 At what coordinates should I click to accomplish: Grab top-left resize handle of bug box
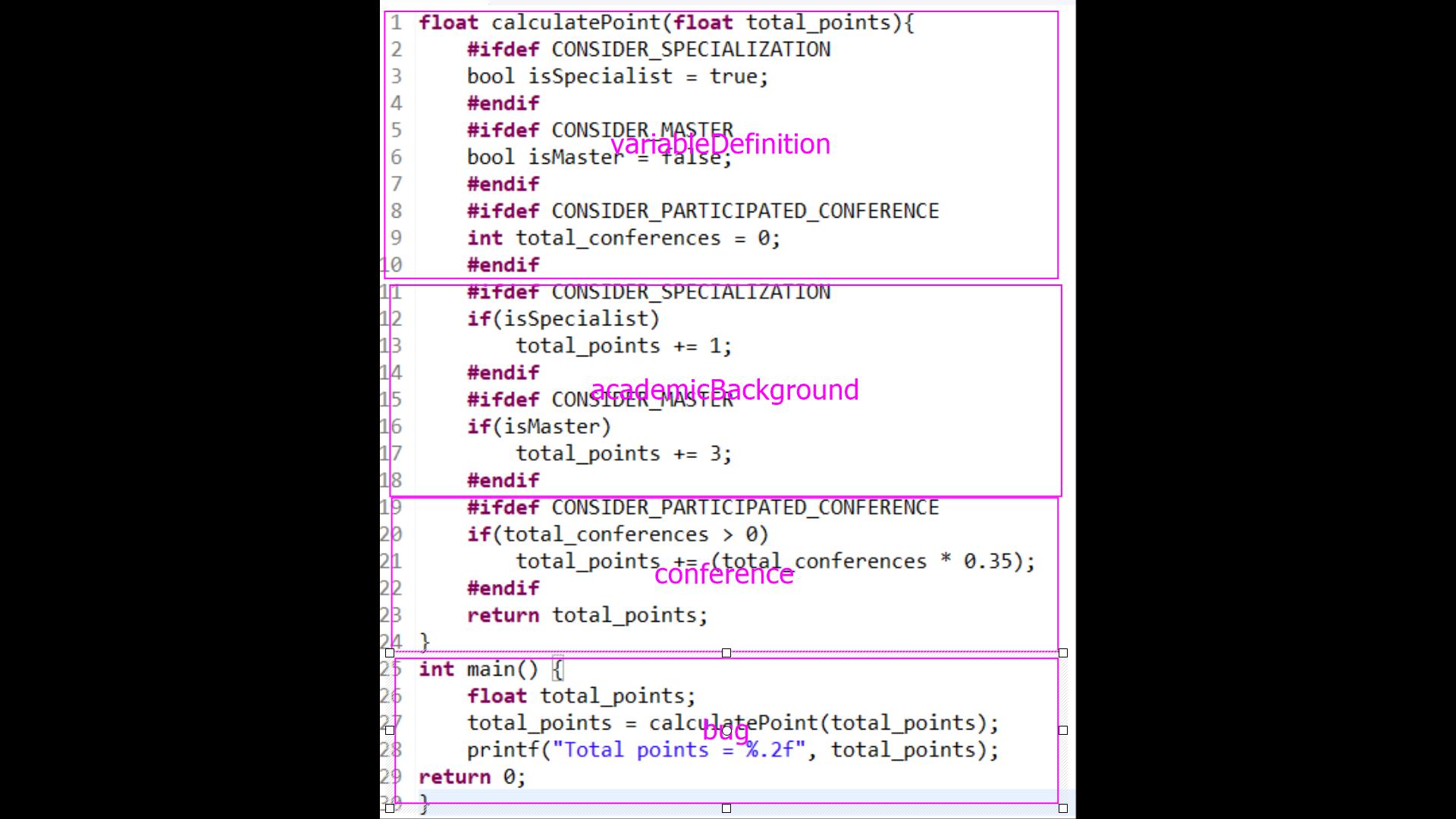point(390,653)
